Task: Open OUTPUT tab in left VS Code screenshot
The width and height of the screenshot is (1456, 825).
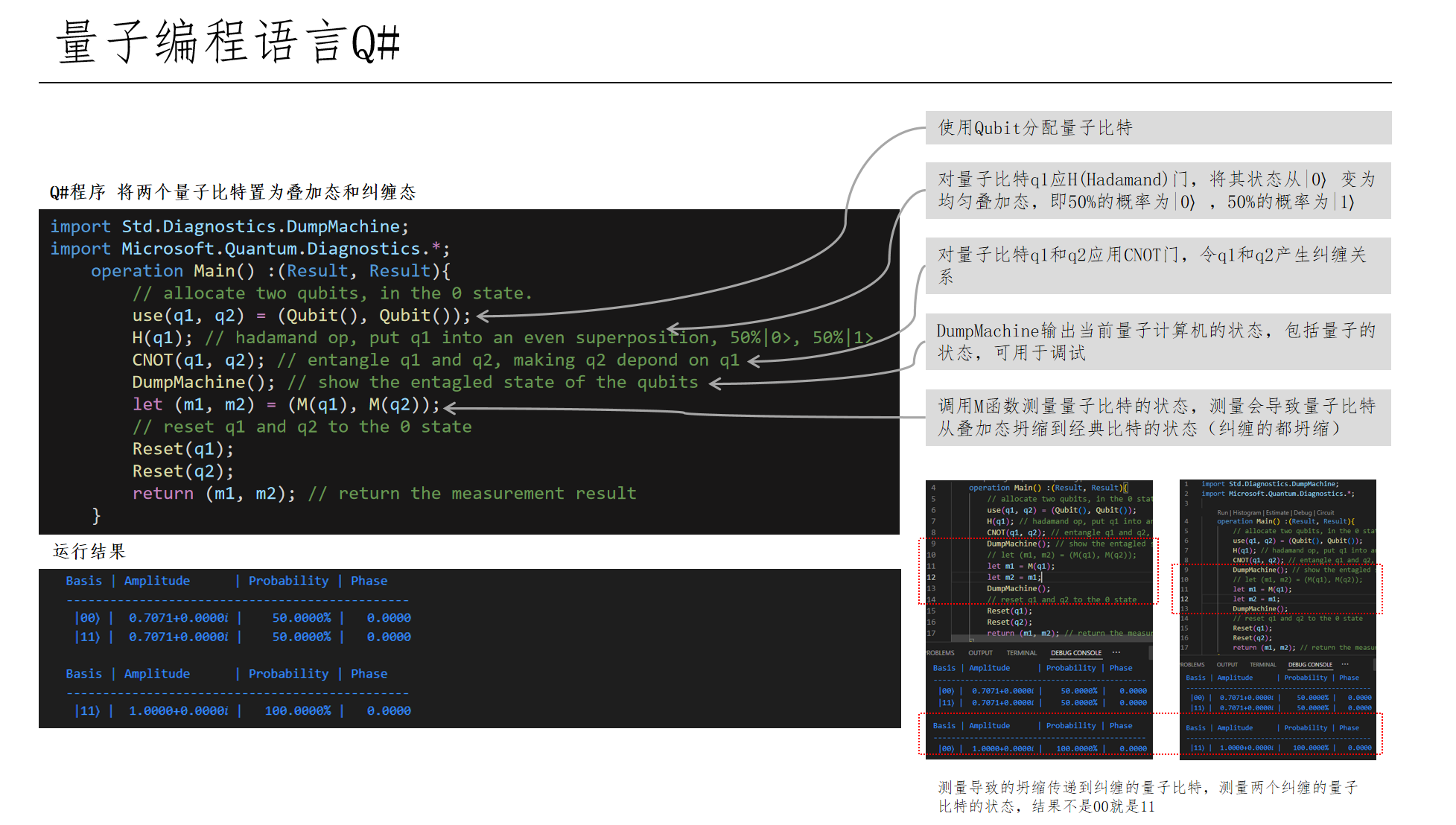Action: click(980, 653)
